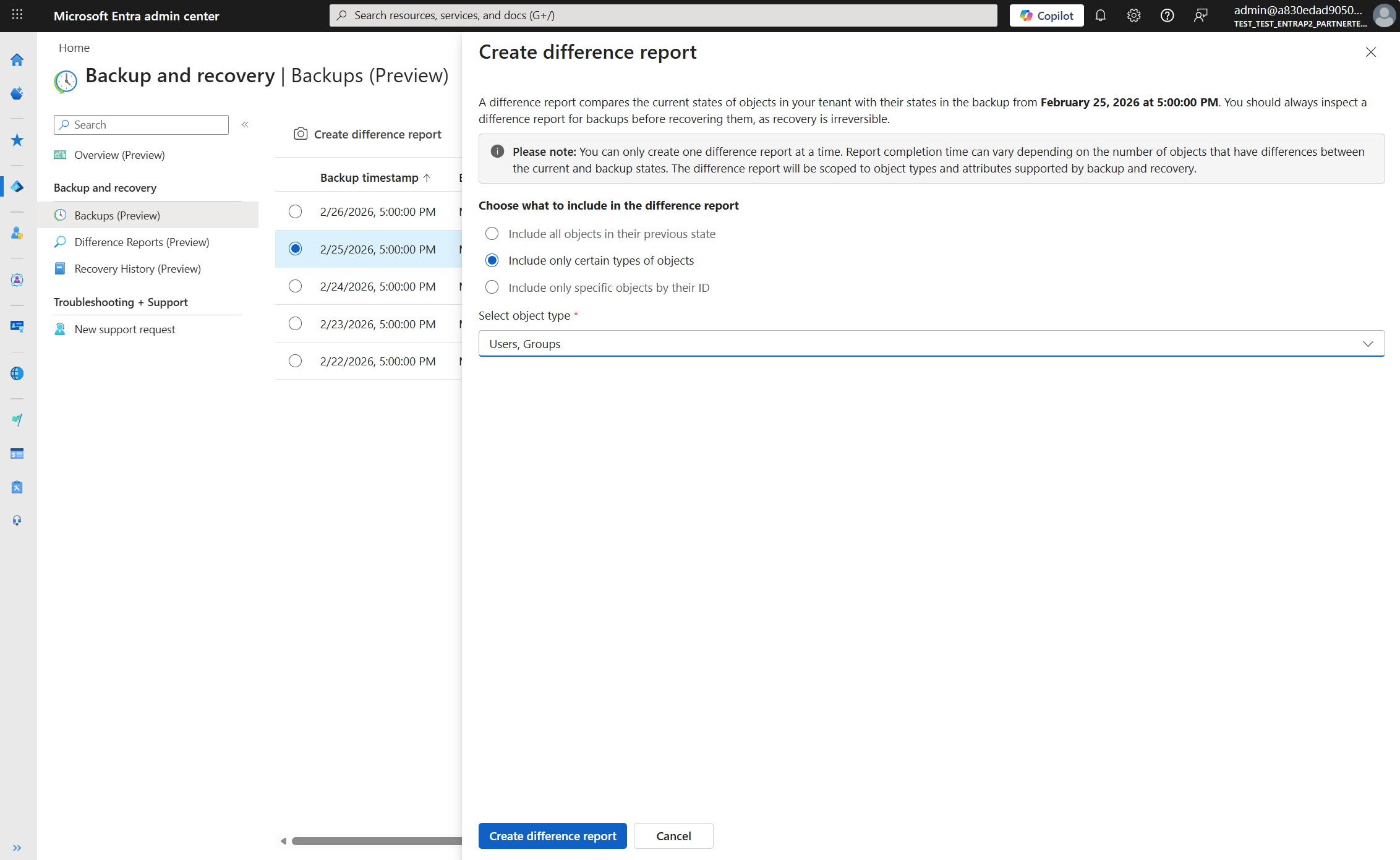Choose 'Include all objects in their previous state'

[x=492, y=234]
